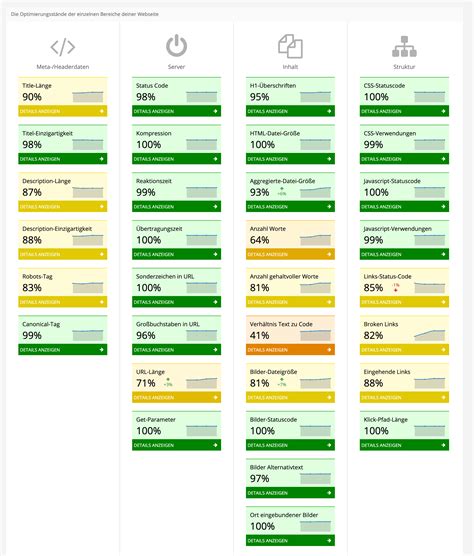Image resolution: width=474 pixels, height=556 pixels.
Task: Click arrow icon in Title-Länge details bar
Action: coord(102,111)
